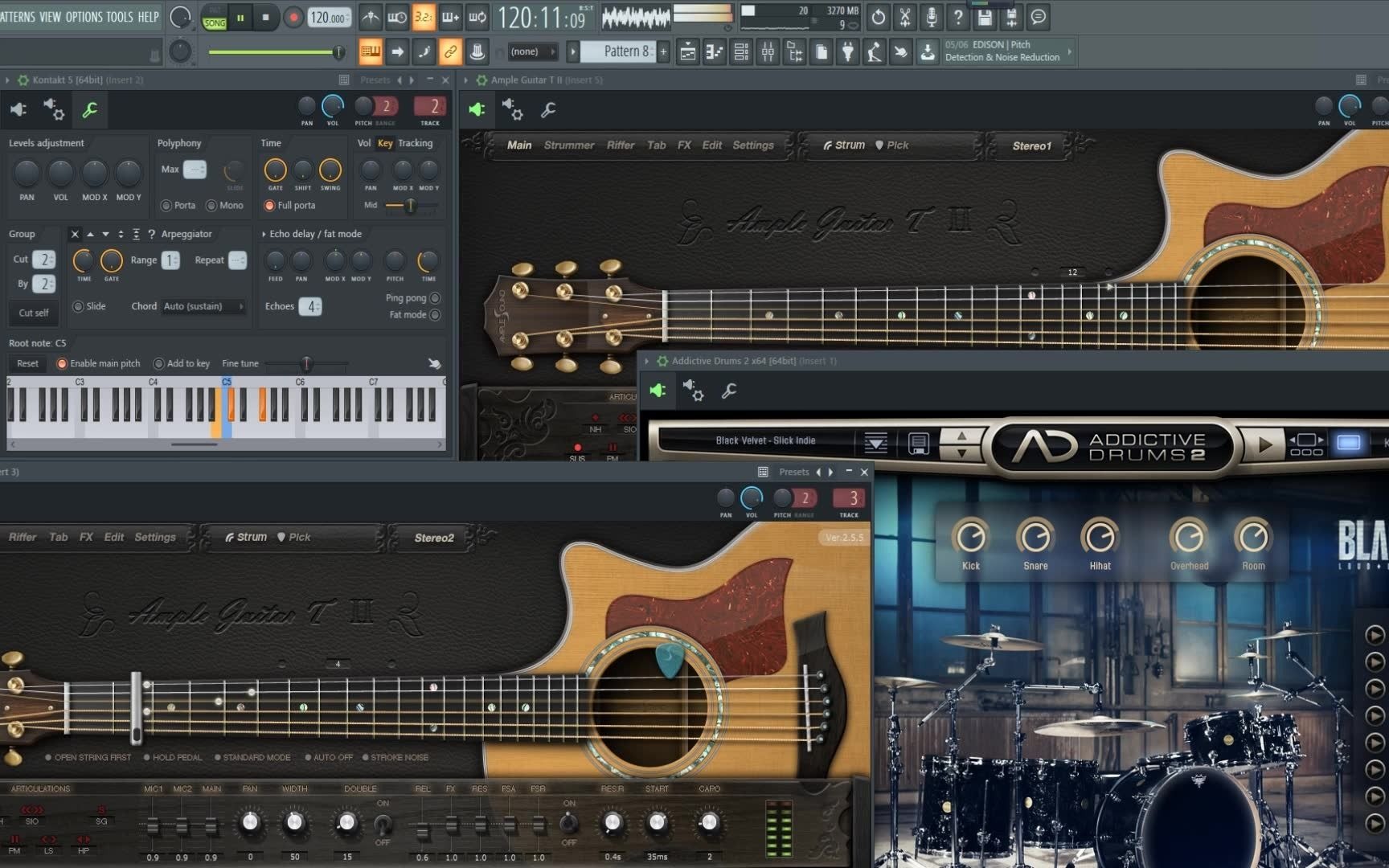Open the OPTIONS menu

pos(84,17)
